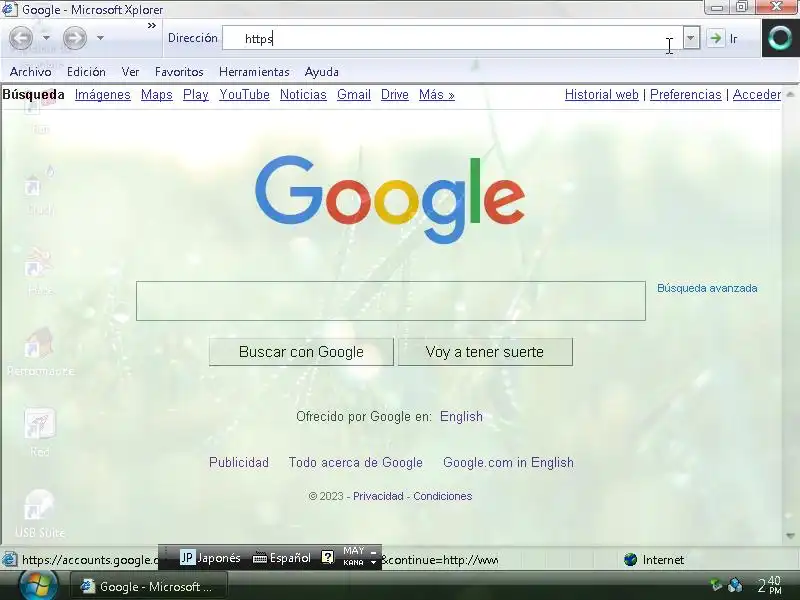Open the Privacidad link
The image size is (800, 600).
pyautogui.click(x=378, y=496)
